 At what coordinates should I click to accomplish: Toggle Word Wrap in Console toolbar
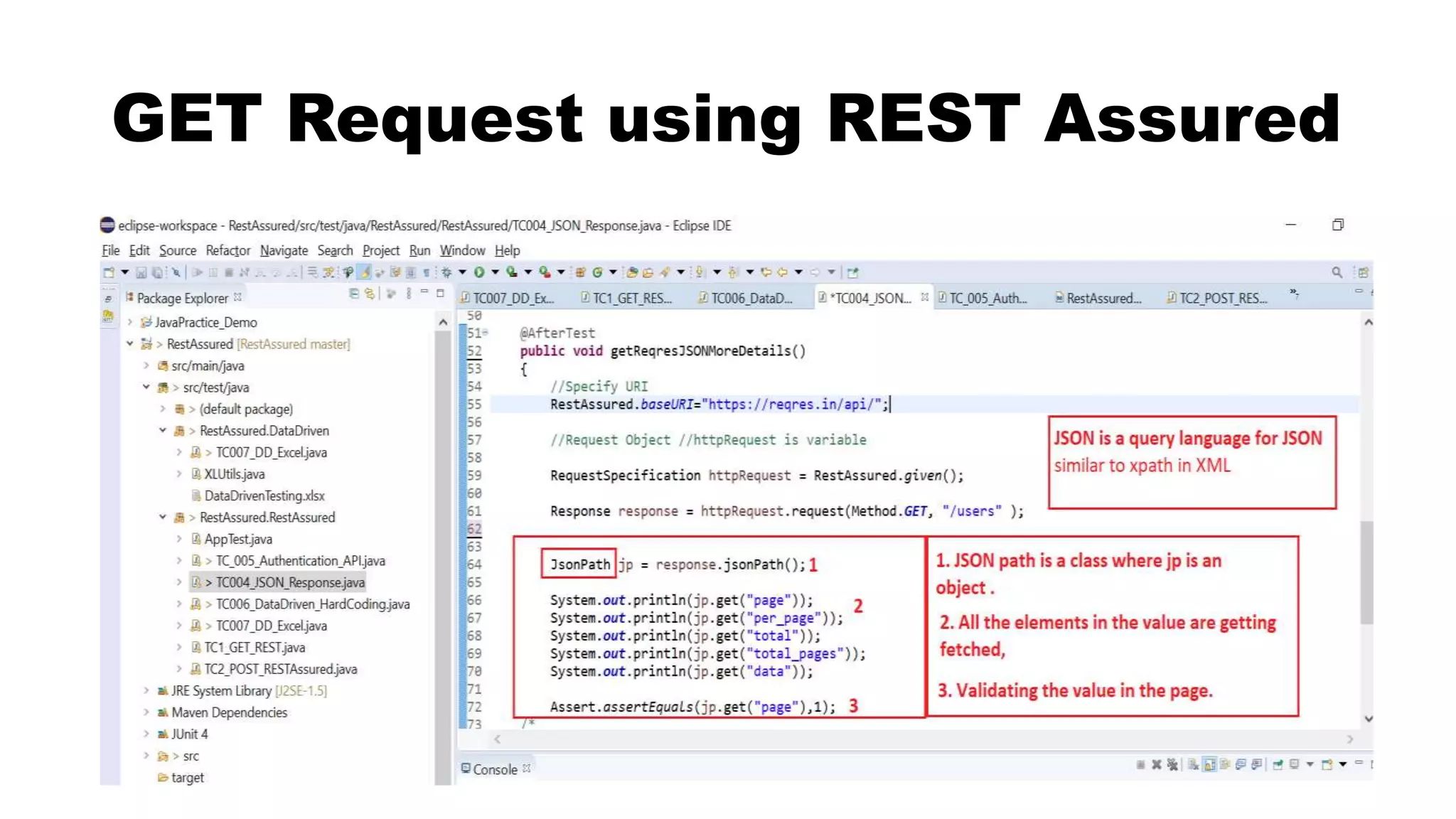(x=1225, y=765)
